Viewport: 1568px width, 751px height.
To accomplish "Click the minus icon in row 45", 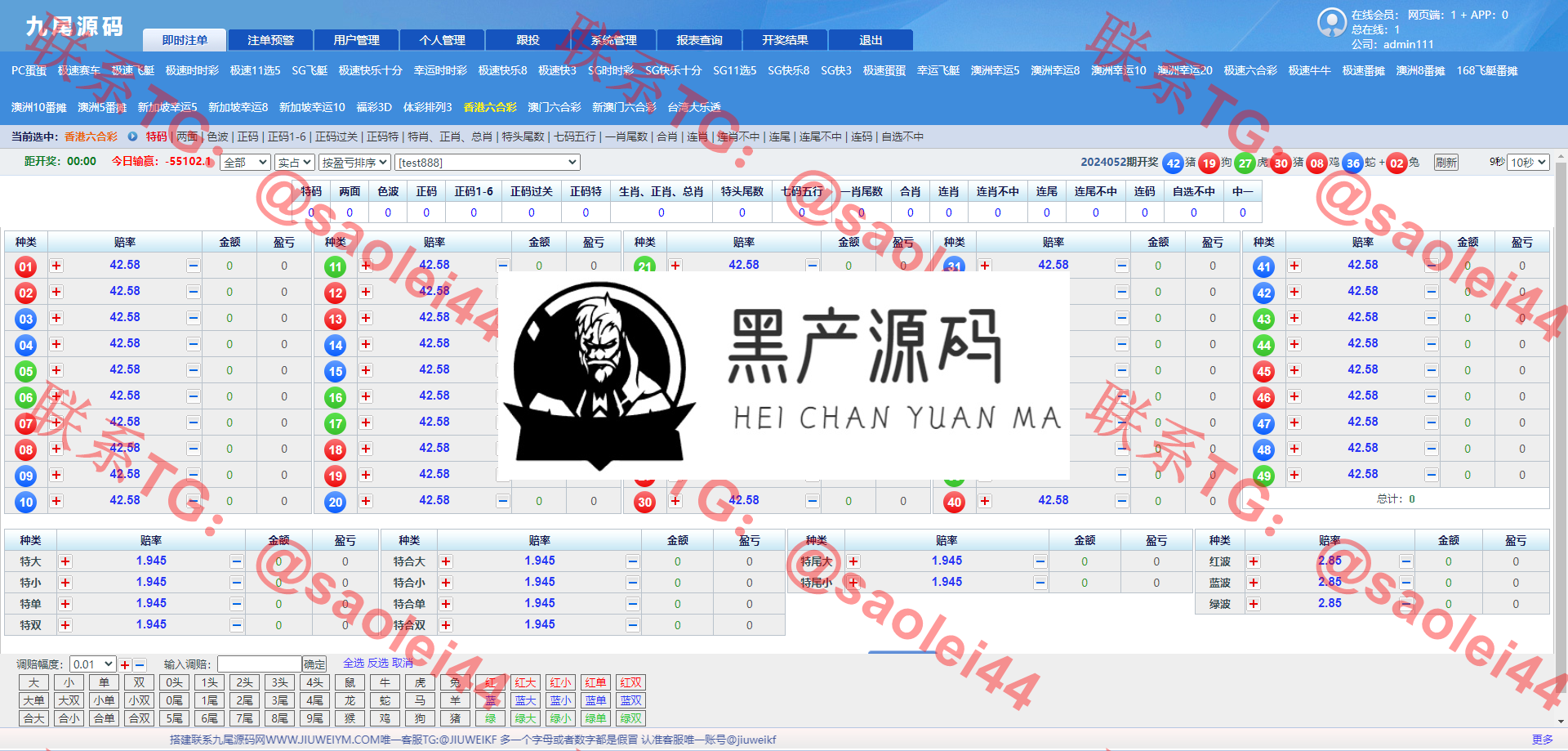I will pyautogui.click(x=1432, y=370).
